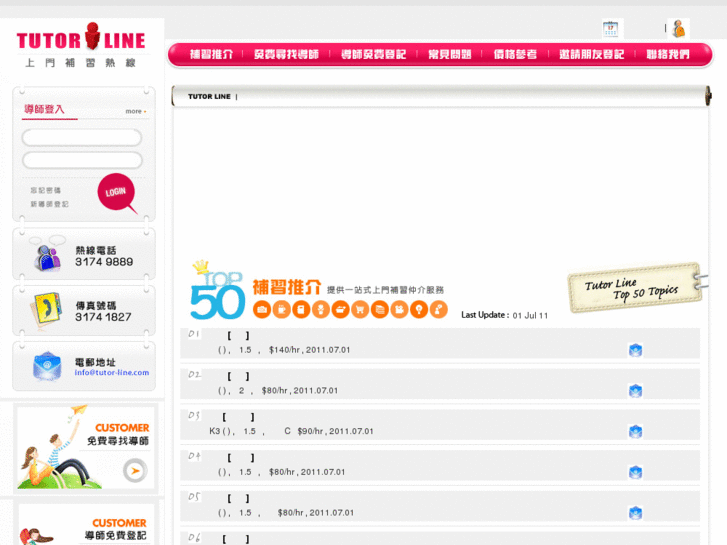Click mail icon for item 02 ($80/hr, 2 hours)

point(635,391)
